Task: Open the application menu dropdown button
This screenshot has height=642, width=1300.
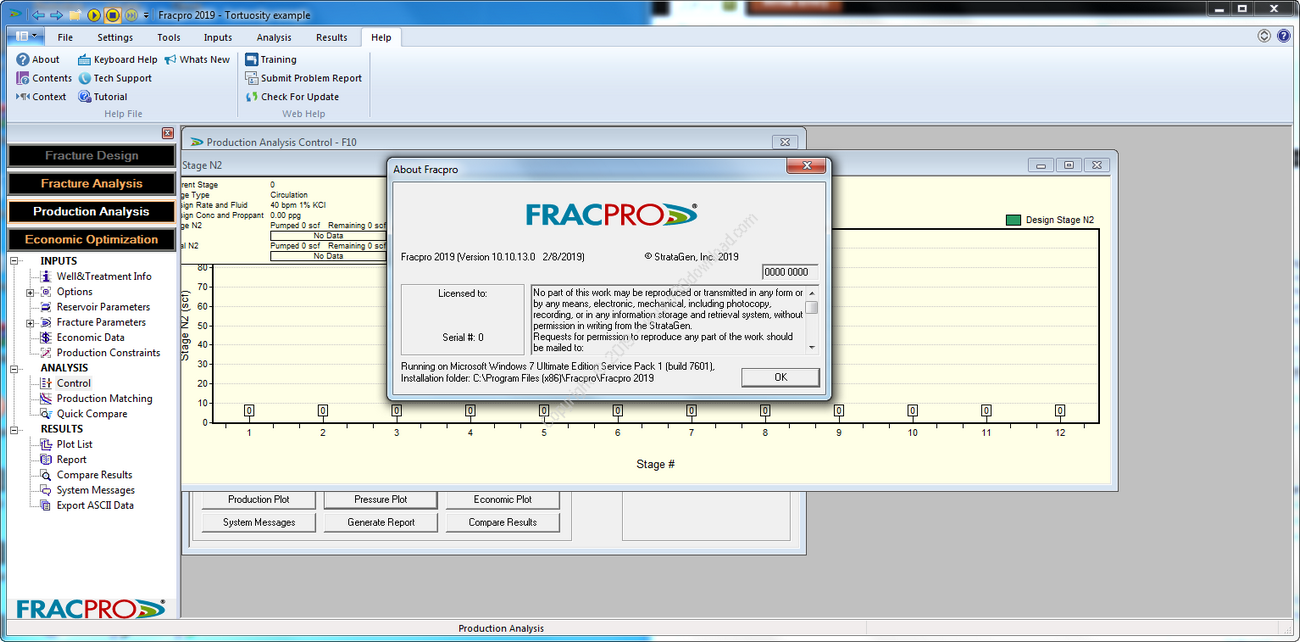Action: (26, 36)
